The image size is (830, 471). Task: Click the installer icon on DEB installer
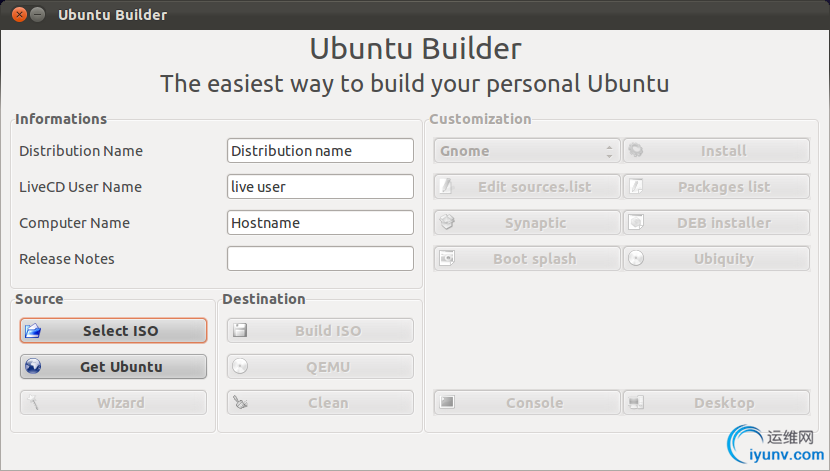pyautogui.click(x=636, y=222)
